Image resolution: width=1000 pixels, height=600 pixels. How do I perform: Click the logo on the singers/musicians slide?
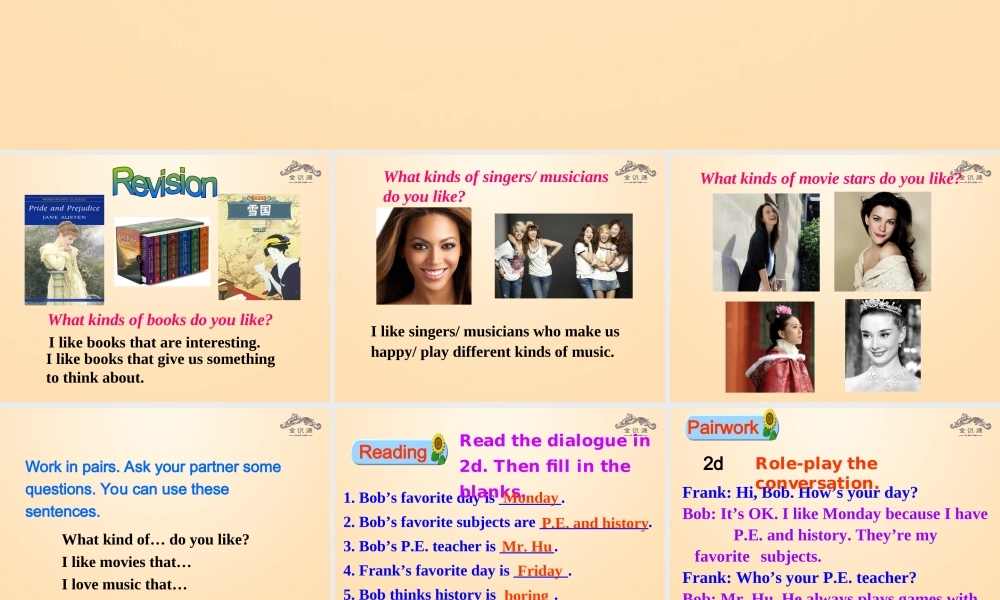(635, 171)
